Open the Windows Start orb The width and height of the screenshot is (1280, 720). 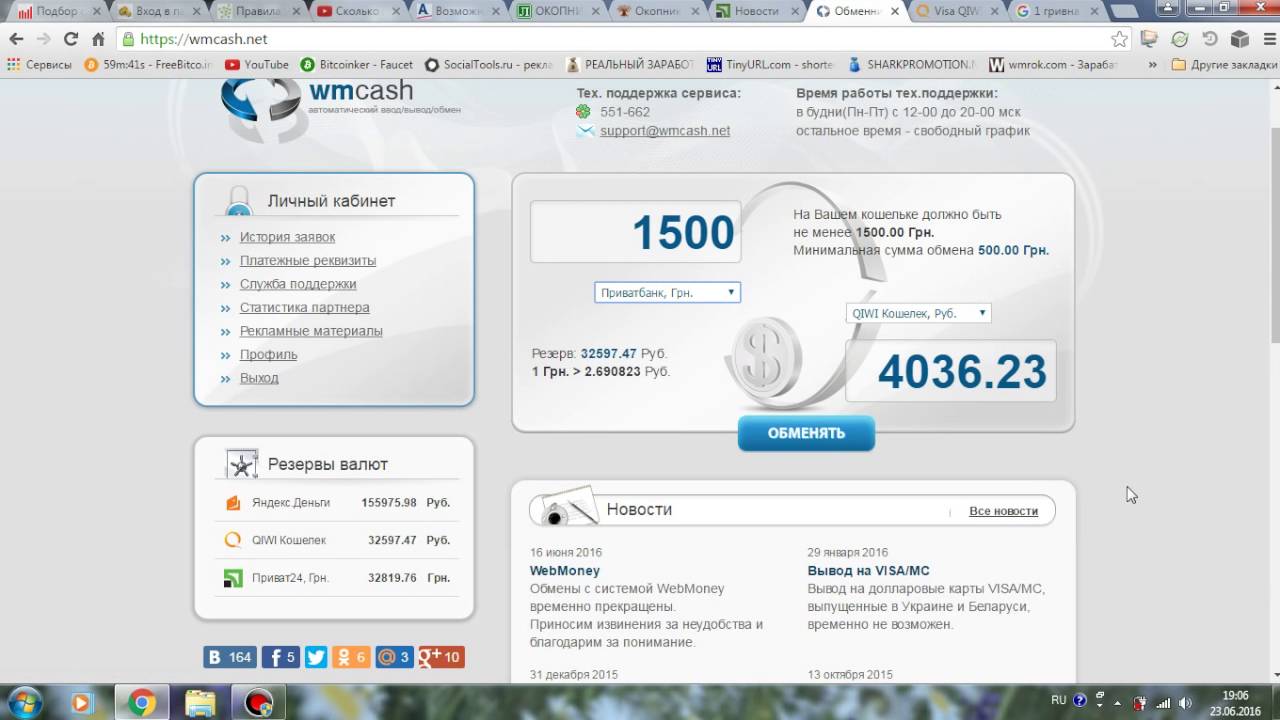(23, 702)
